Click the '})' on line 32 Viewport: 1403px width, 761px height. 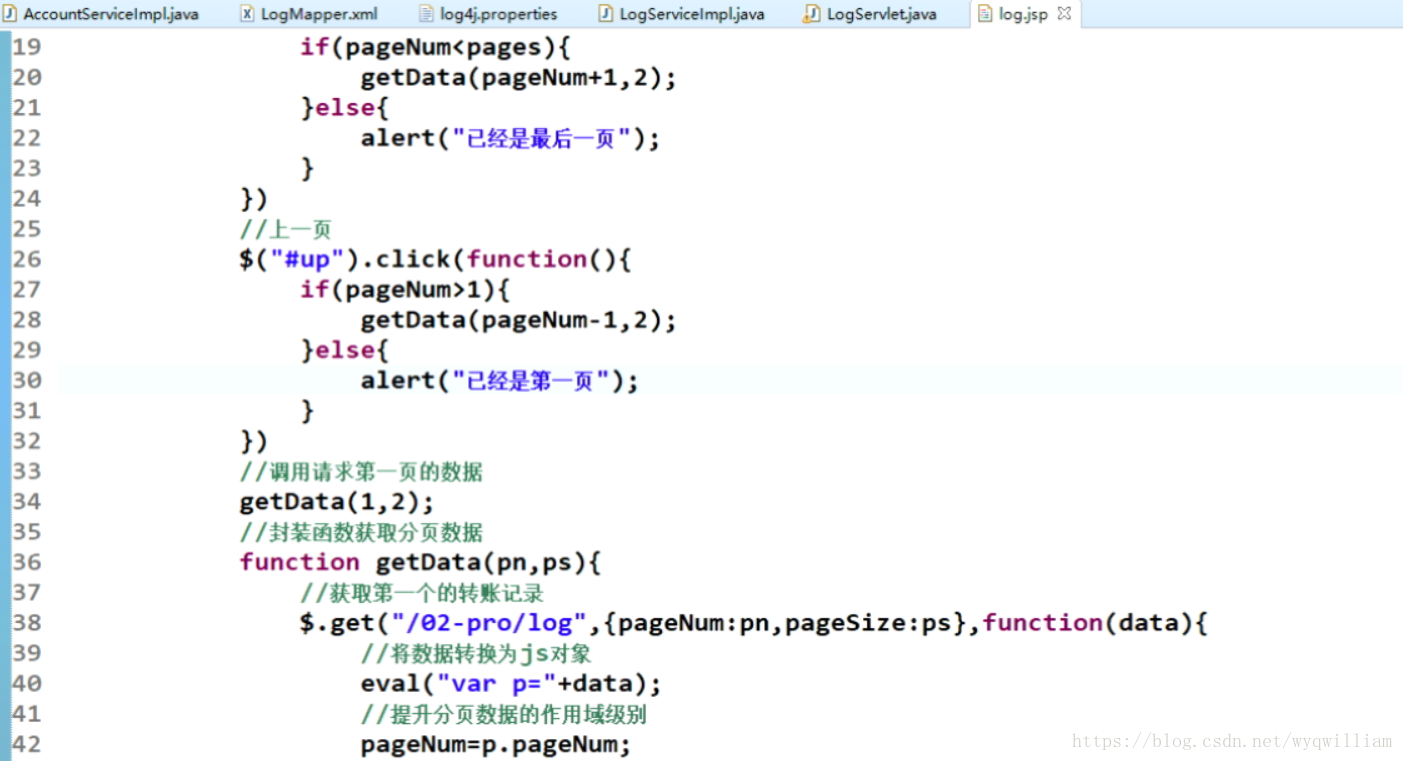[x=254, y=441]
